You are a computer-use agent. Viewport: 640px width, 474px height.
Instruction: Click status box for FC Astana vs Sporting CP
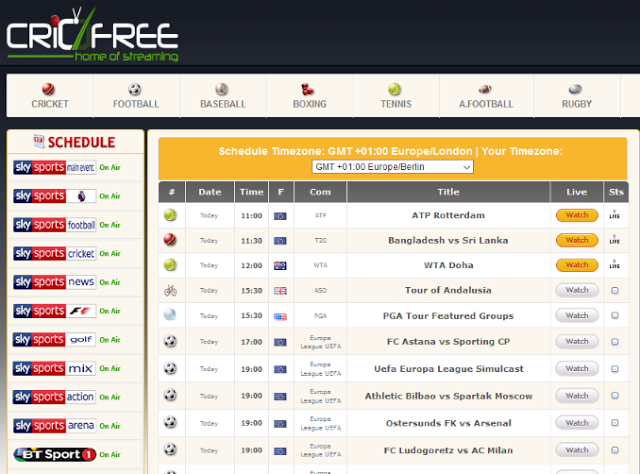[615, 342]
